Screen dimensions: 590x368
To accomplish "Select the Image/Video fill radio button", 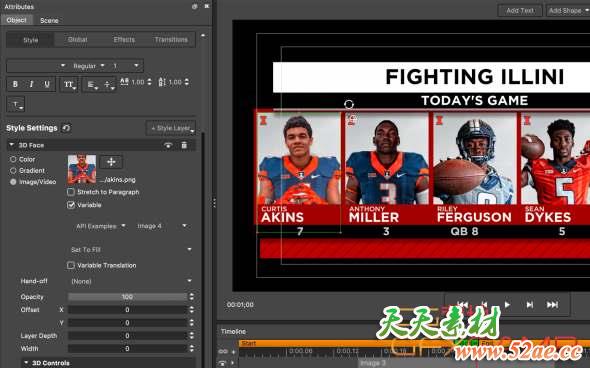I will pyautogui.click(x=13, y=182).
